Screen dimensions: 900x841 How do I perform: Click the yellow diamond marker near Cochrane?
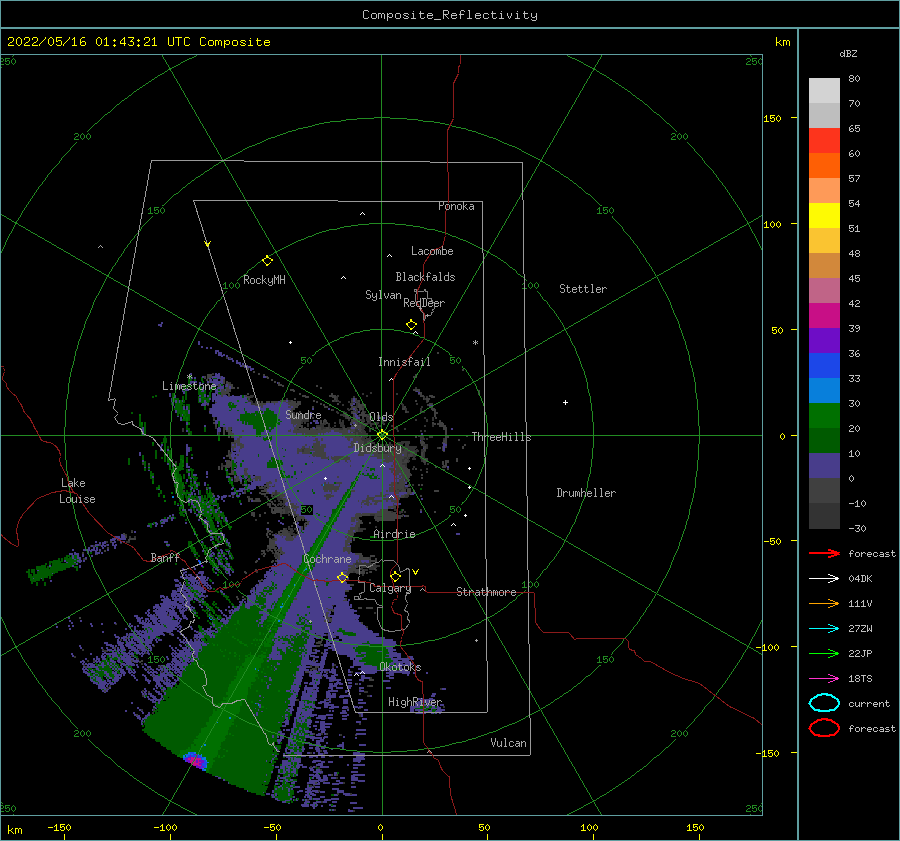[342, 577]
